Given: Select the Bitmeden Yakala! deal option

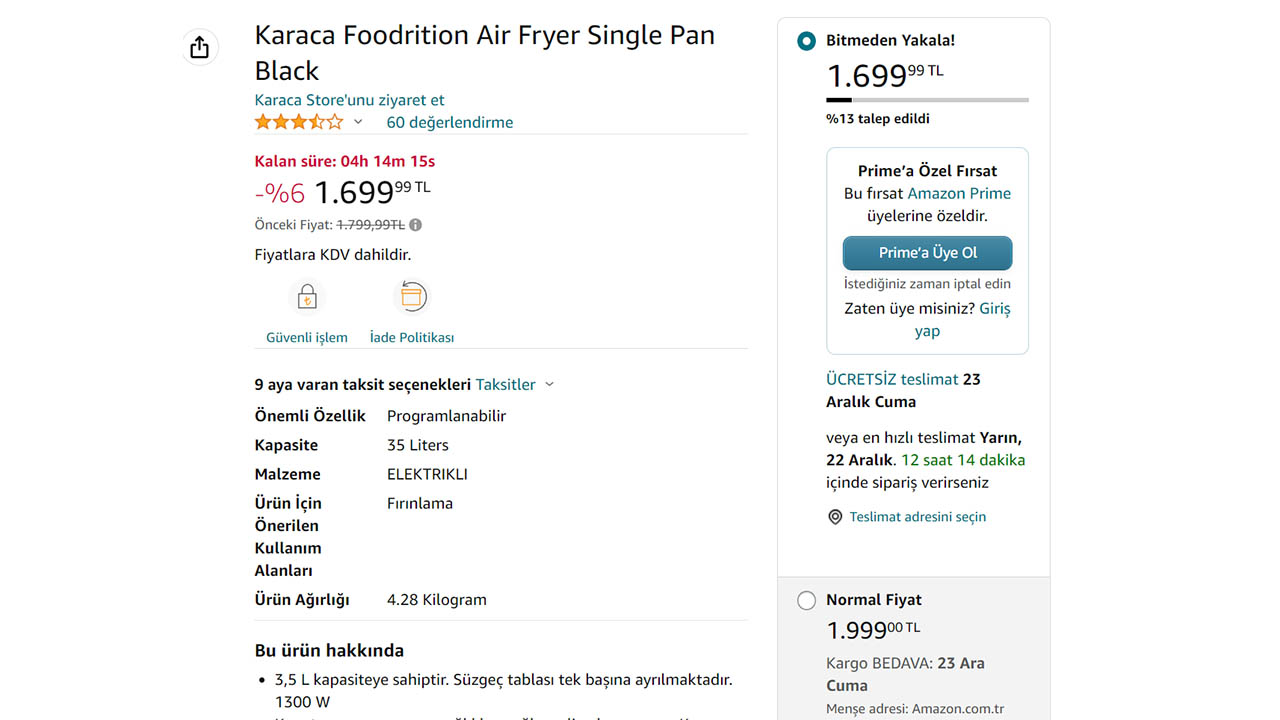Looking at the screenshot, I should (806, 41).
